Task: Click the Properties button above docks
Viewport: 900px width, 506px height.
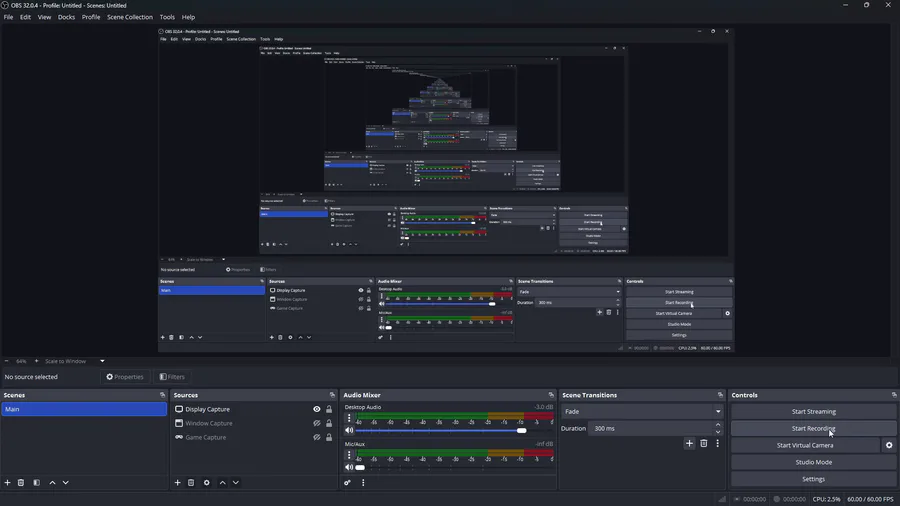Action: pos(125,377)
